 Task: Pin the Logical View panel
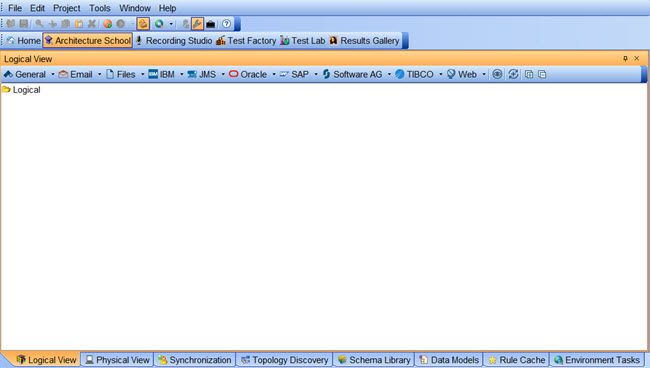[x=625, y=59]
